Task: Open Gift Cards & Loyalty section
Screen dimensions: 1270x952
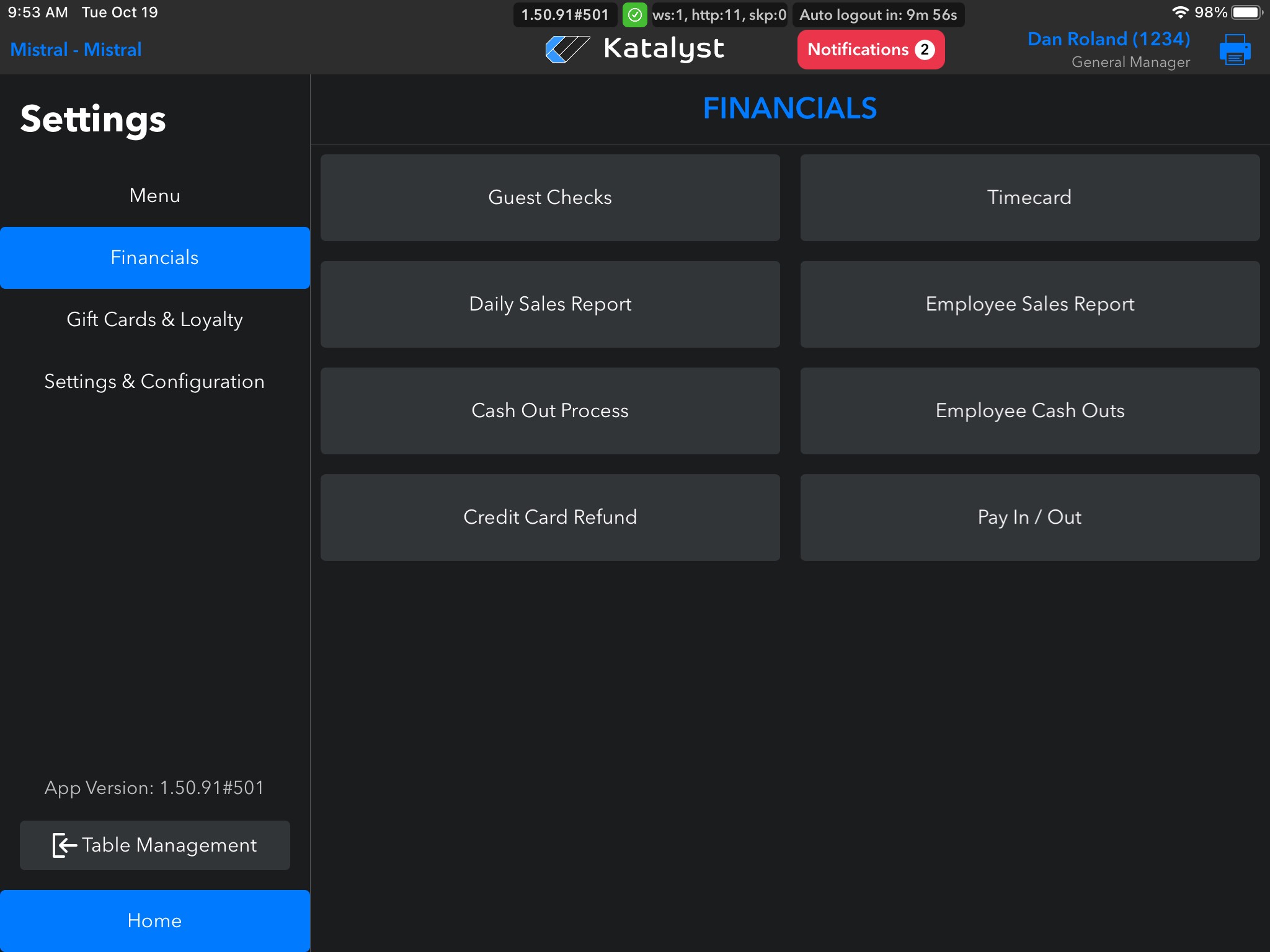Action: tap(154, 320)
